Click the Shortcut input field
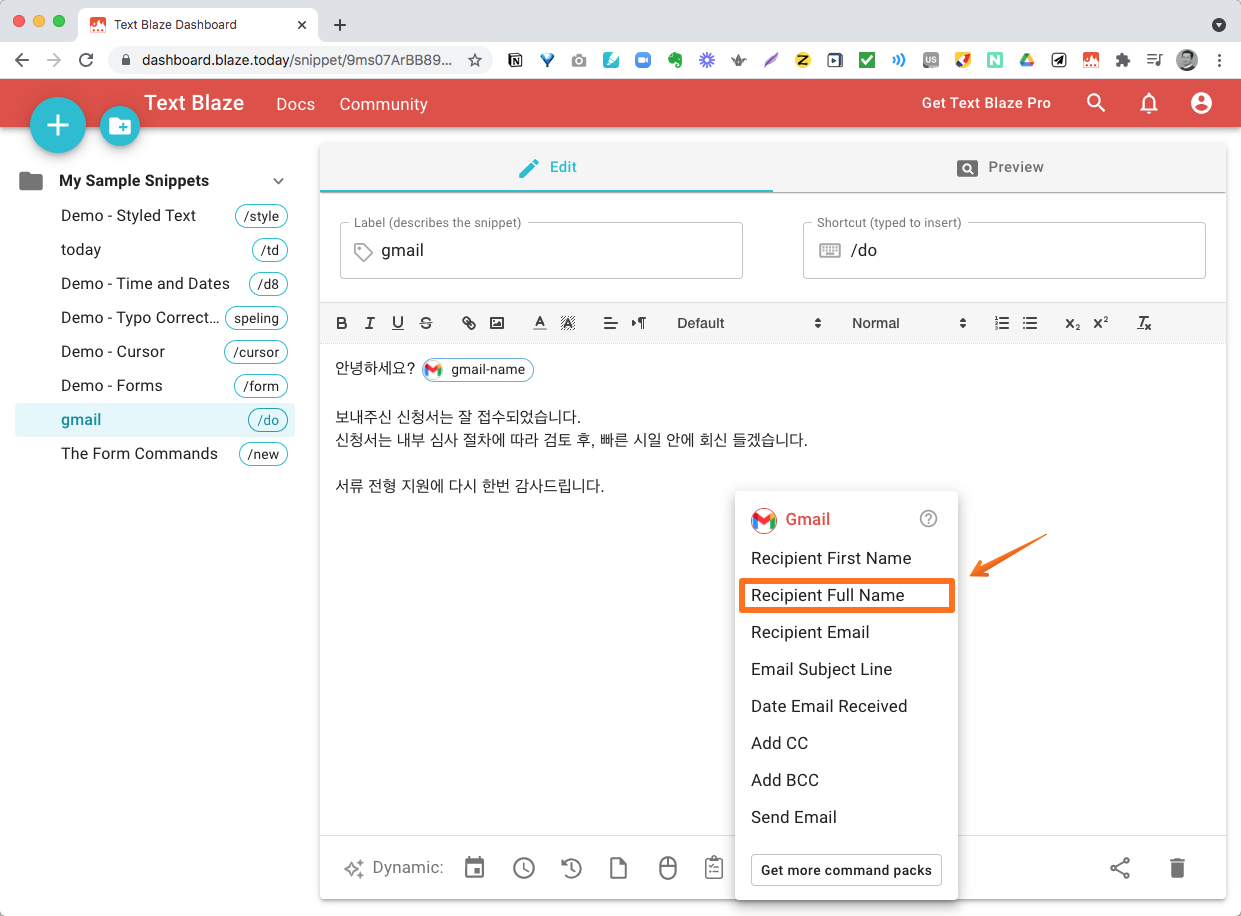The image size is (1241, 916). [1004, 250]
